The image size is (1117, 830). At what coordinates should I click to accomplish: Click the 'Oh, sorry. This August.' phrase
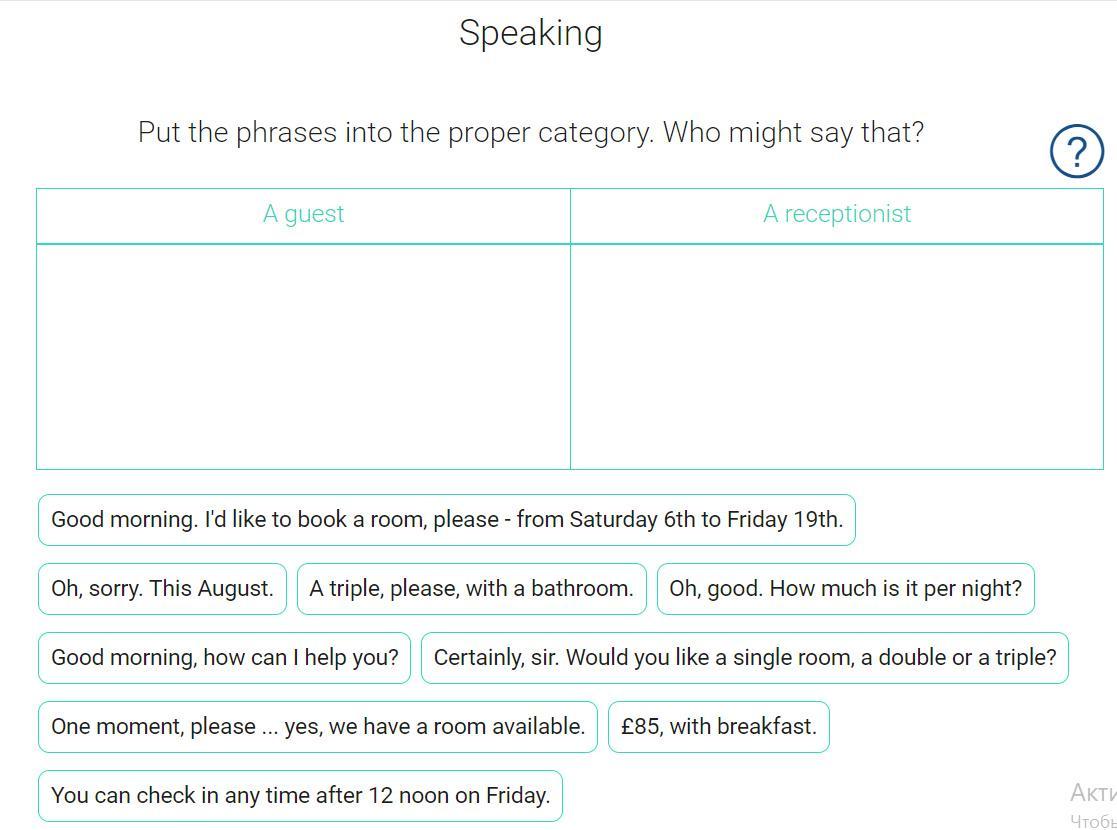[x=162, y=589]
